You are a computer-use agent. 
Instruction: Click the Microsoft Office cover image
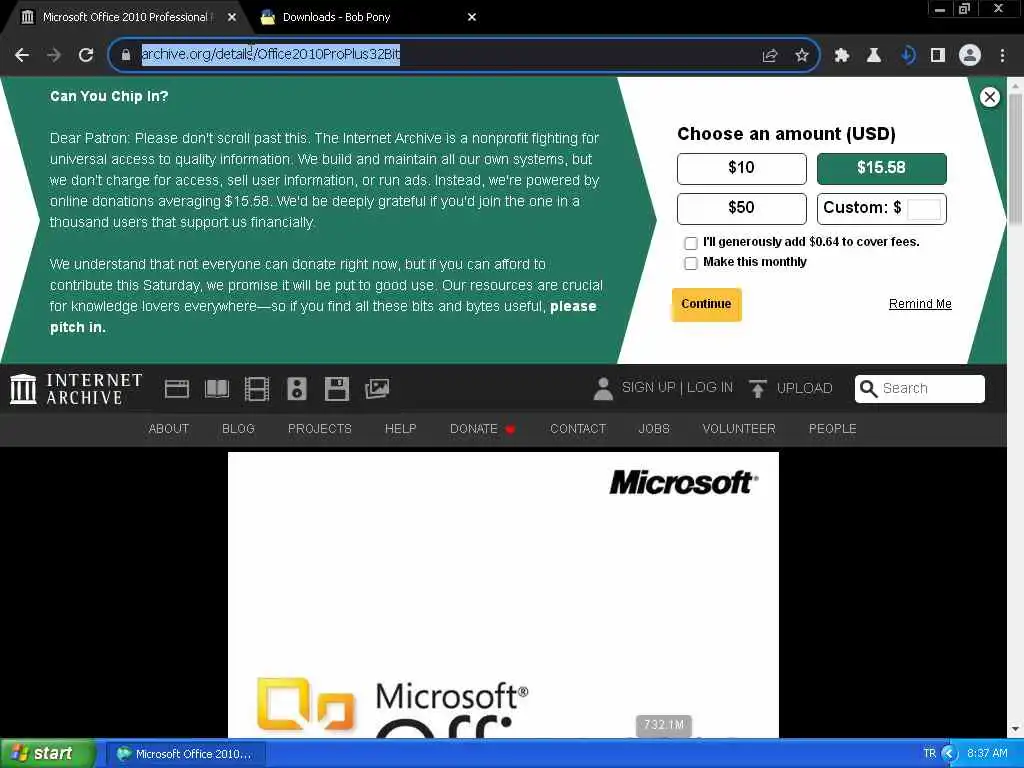(x=503, y=594)
